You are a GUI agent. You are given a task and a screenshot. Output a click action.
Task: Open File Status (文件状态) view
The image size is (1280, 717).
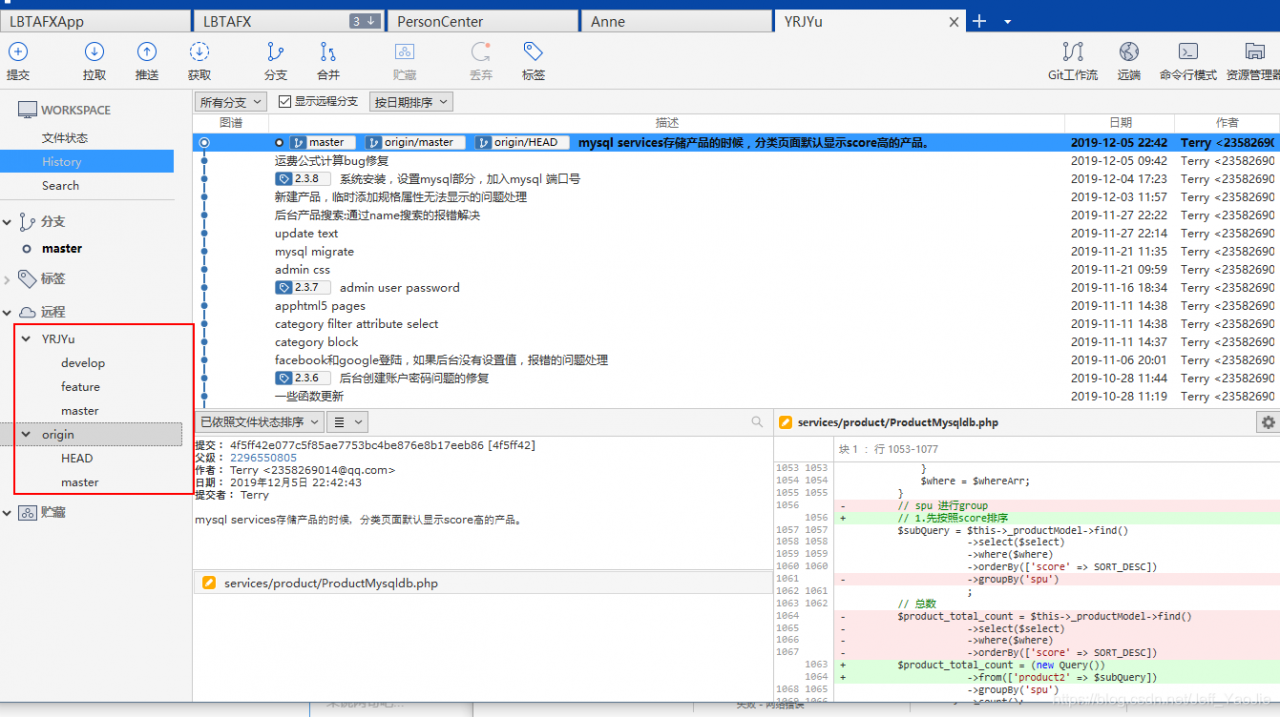(x=65, y=138)
